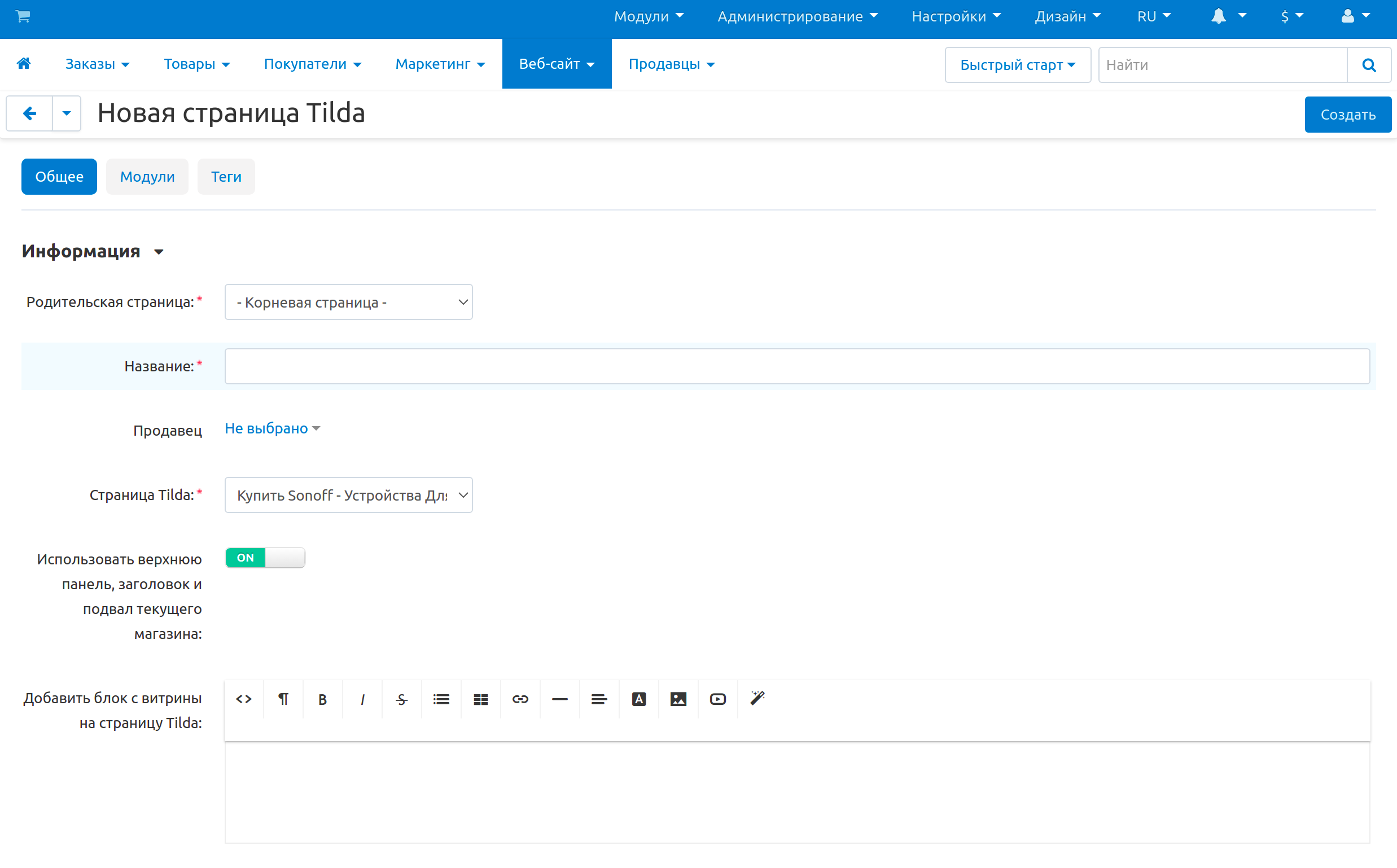Click the HTML source code editor icon

pos(243,699)
